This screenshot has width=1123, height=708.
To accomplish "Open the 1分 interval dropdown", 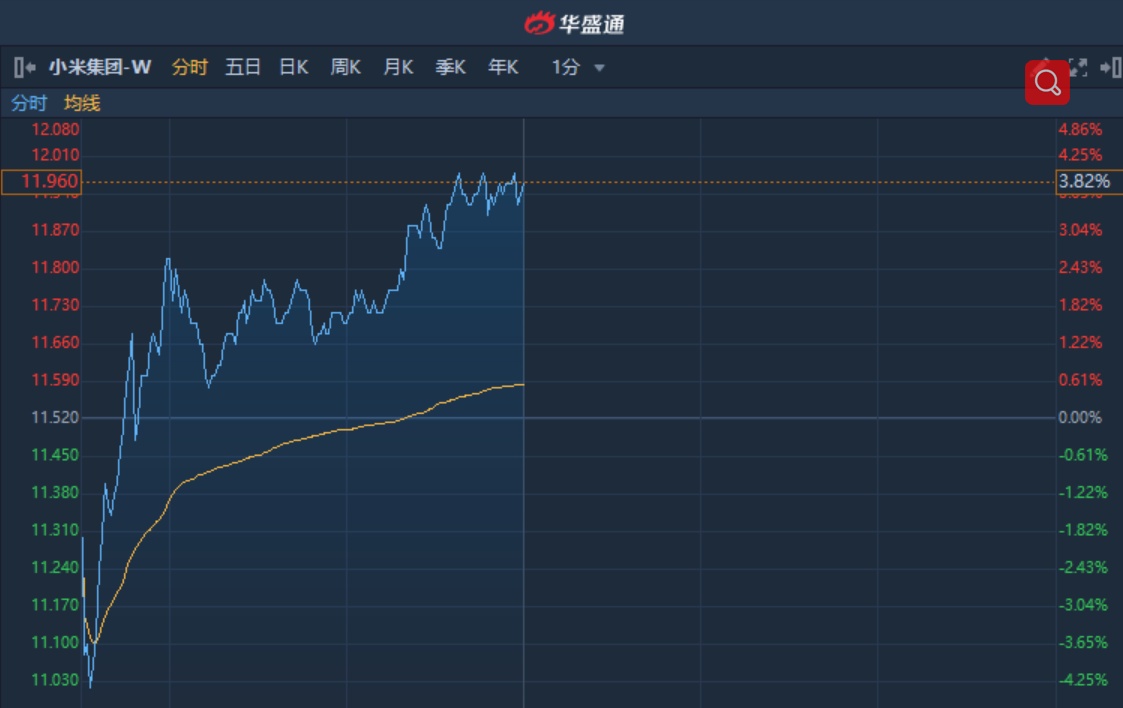I will click(x=566, y=68).
